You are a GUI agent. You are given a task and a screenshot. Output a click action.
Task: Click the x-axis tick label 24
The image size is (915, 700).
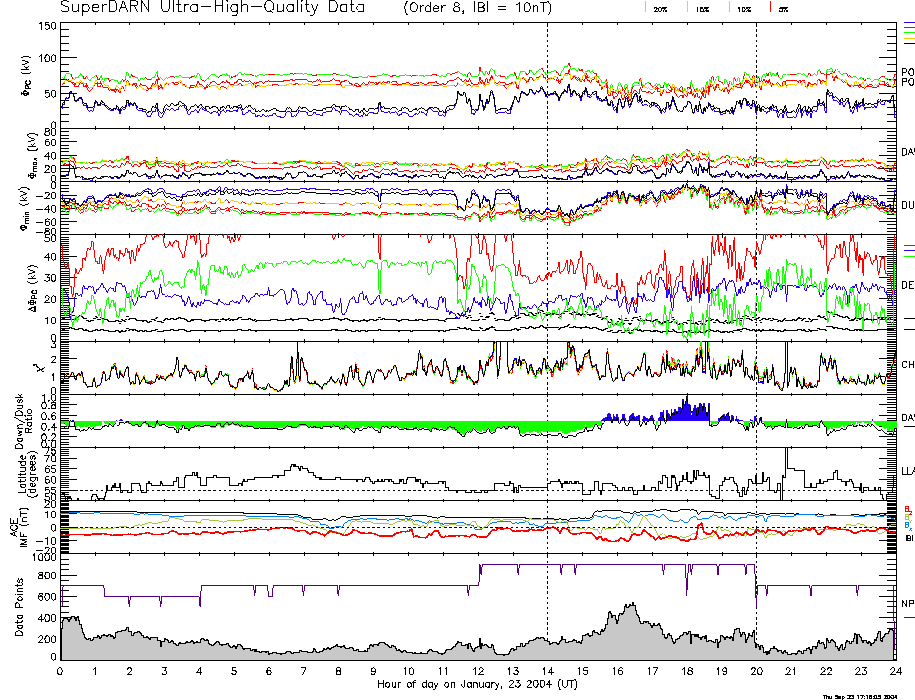coord(894,672)
